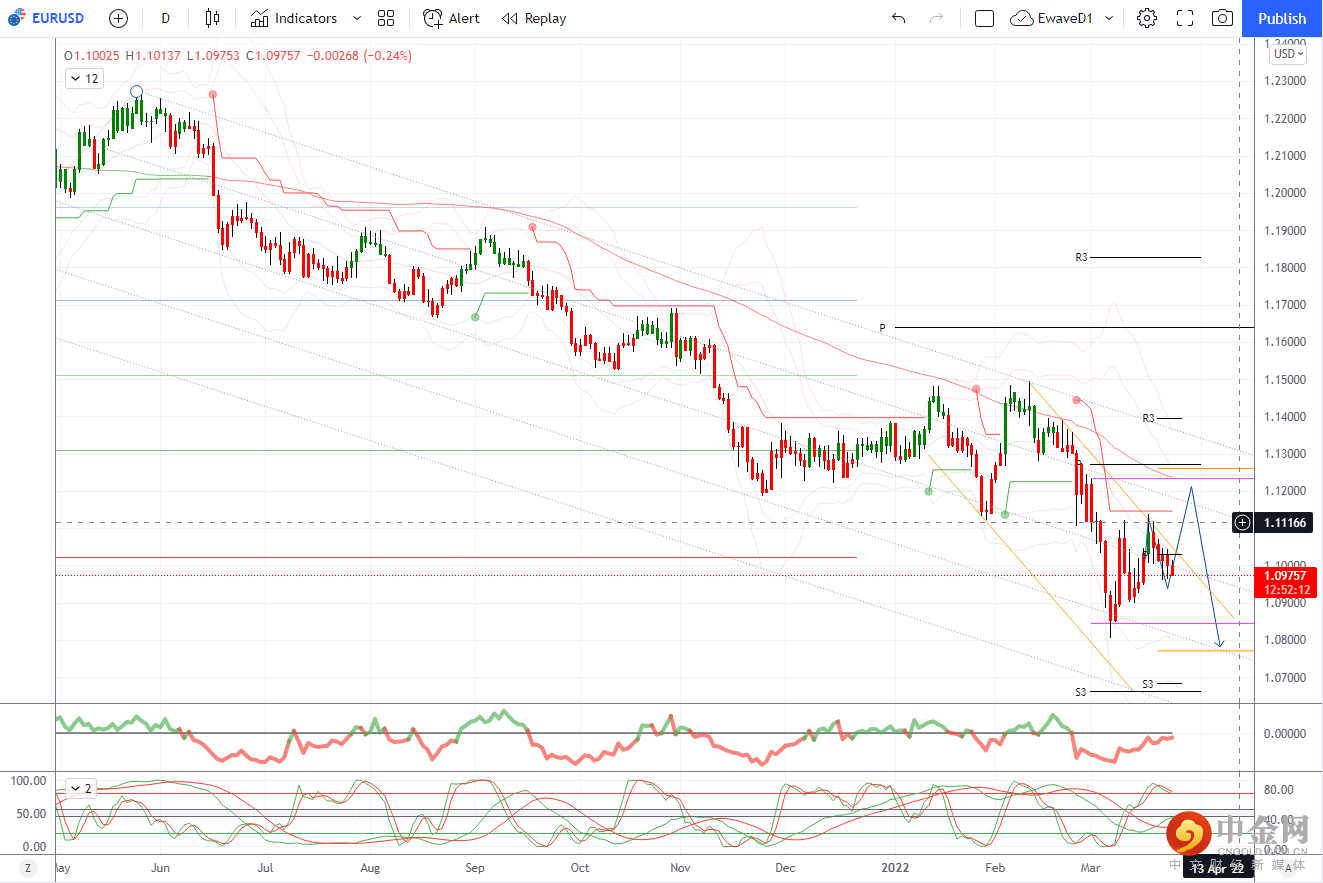The height and width of the screenshot is (883, 1323).
Task: Click the 13 Apr 22 date label
Action: pos(1217,868)
